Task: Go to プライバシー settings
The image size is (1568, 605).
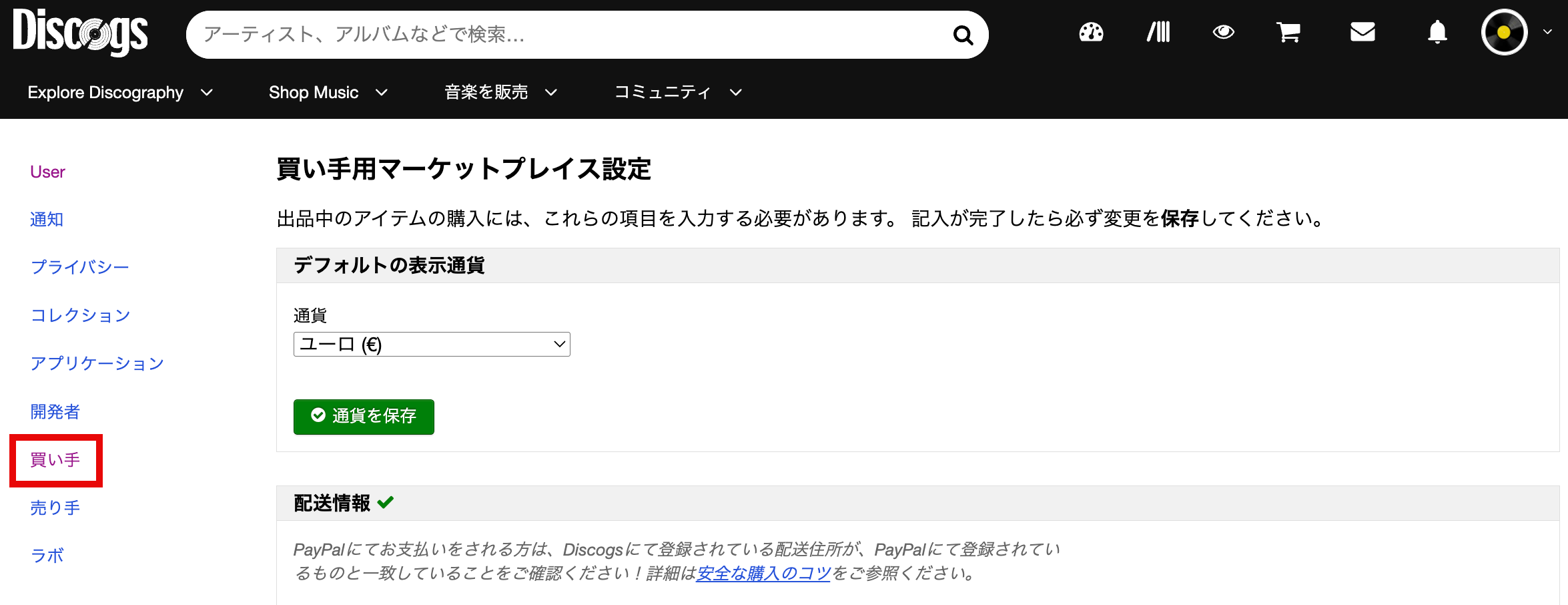Action: [x=79, y=266]
